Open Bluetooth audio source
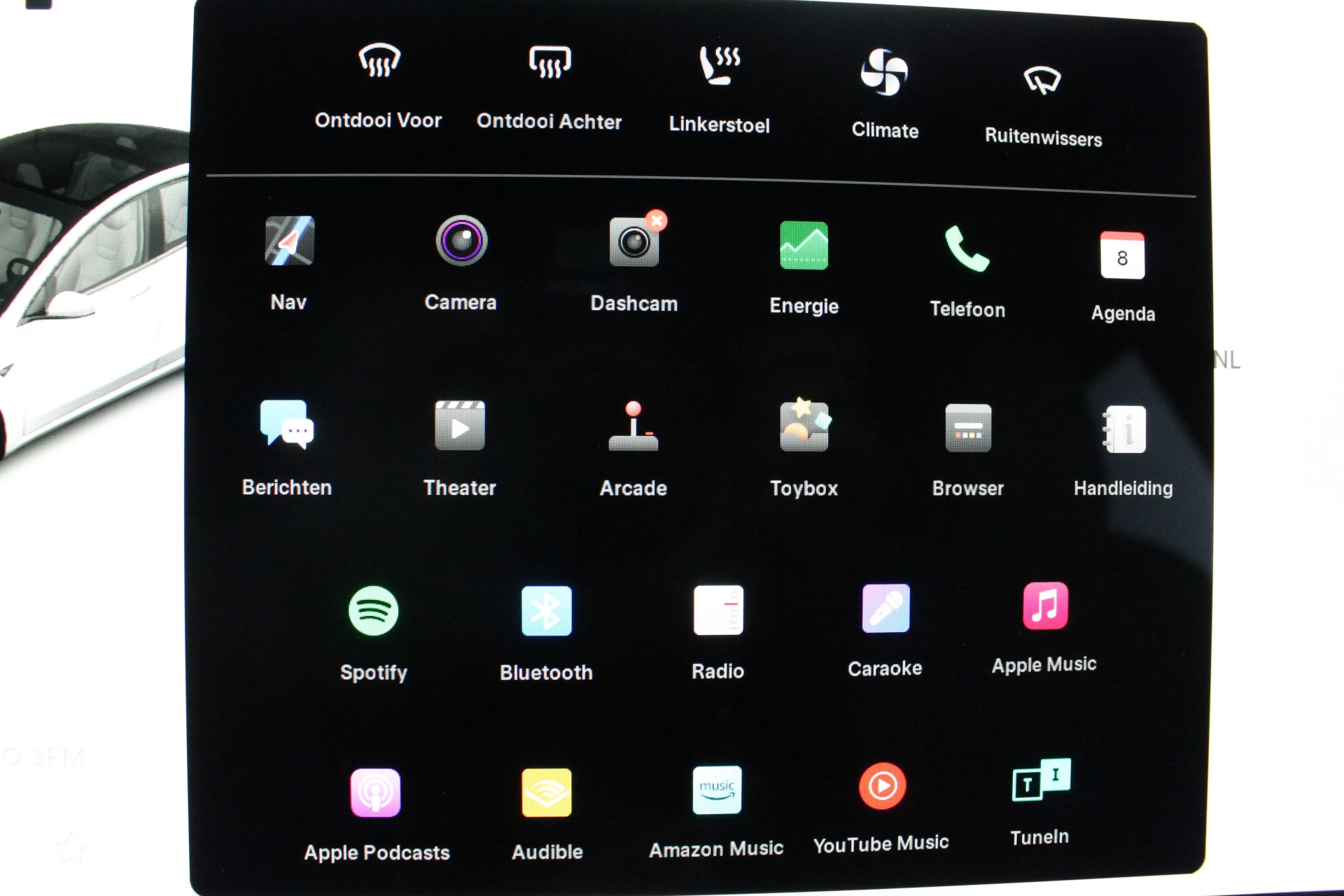The width and height of the screenshot is (1344, 896). pos(546,611)
